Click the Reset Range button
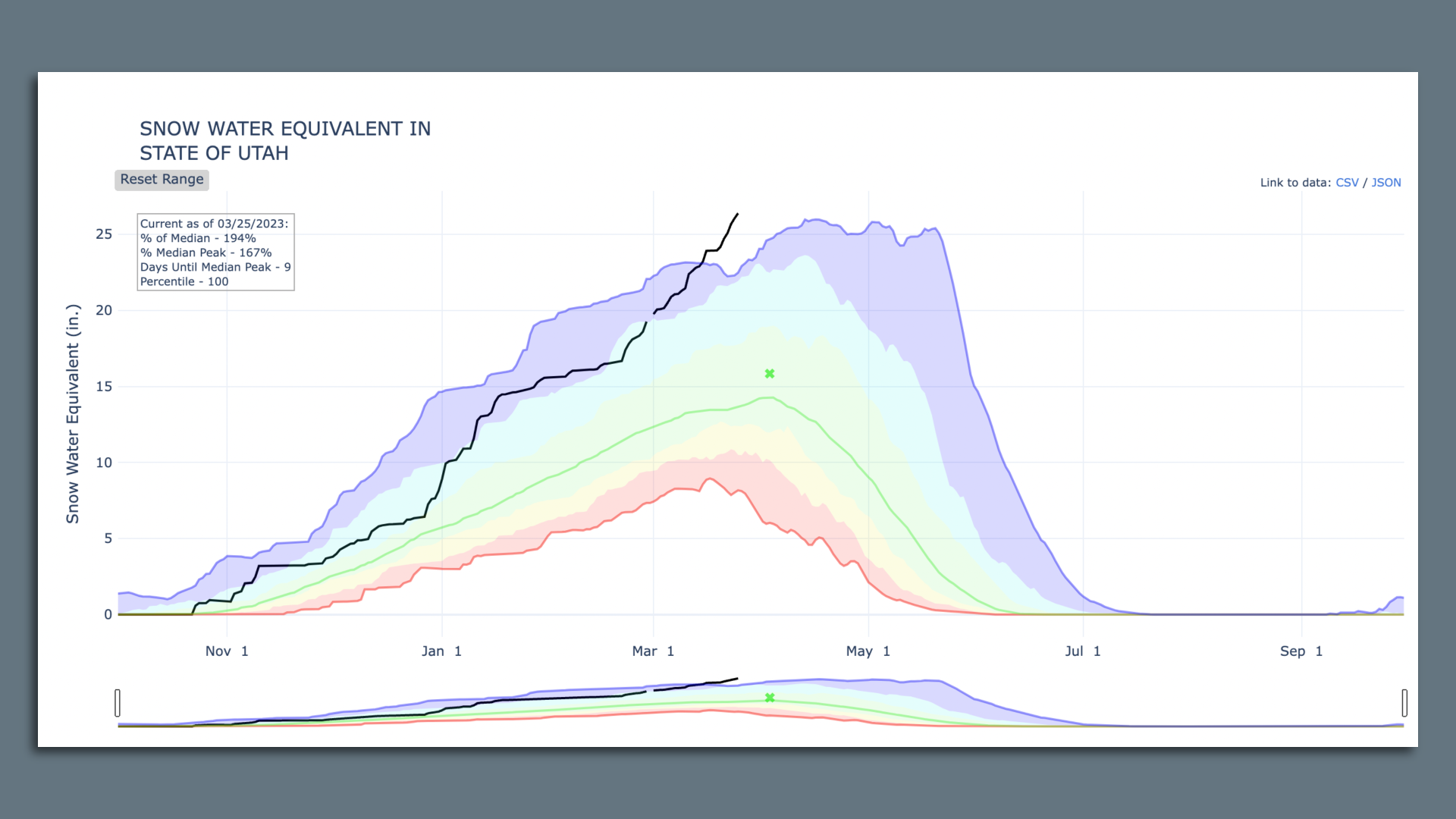Viewport: 1456px width, 819px height. [162, 180]
